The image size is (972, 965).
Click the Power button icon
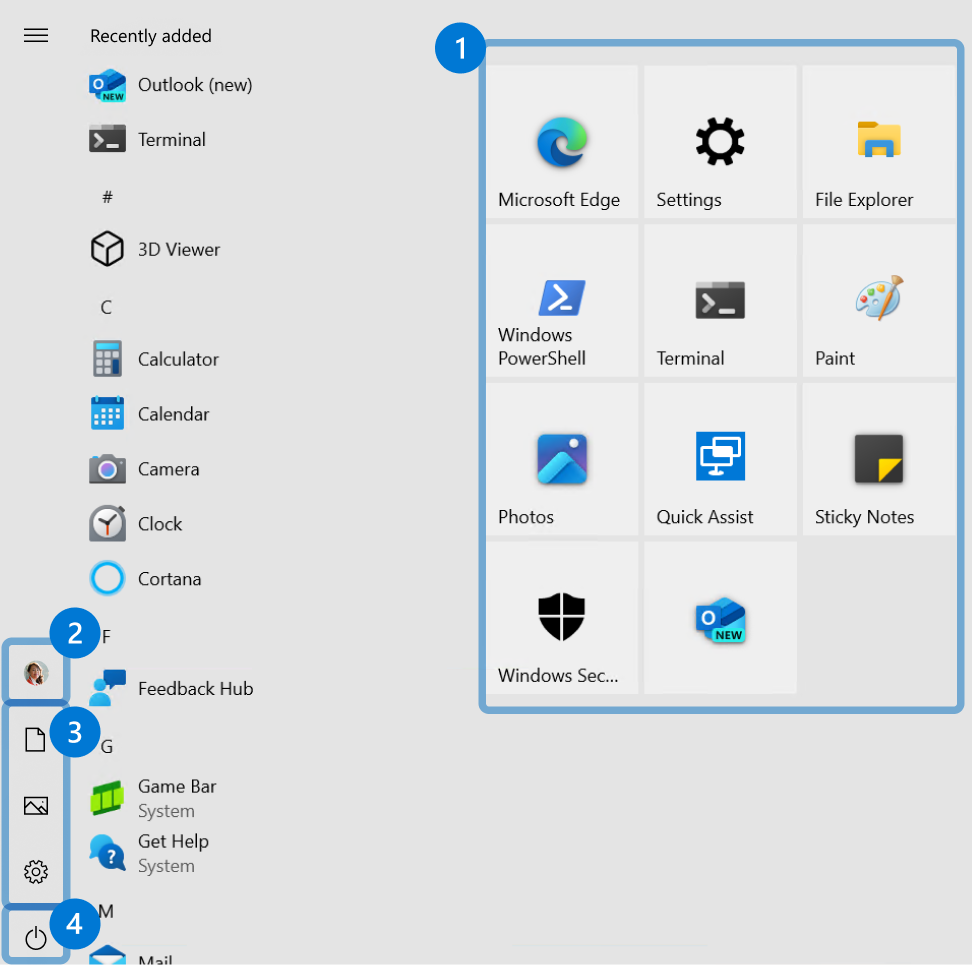[36, 937]
